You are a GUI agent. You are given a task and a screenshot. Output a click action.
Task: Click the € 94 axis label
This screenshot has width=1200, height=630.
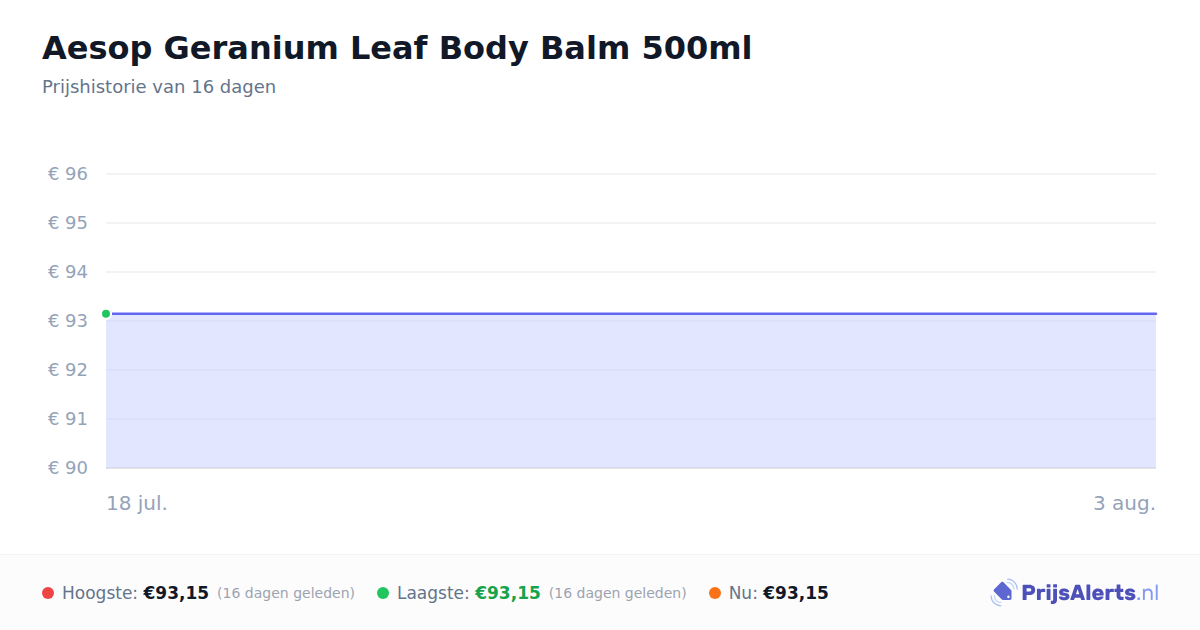click(x=68, y=272)
